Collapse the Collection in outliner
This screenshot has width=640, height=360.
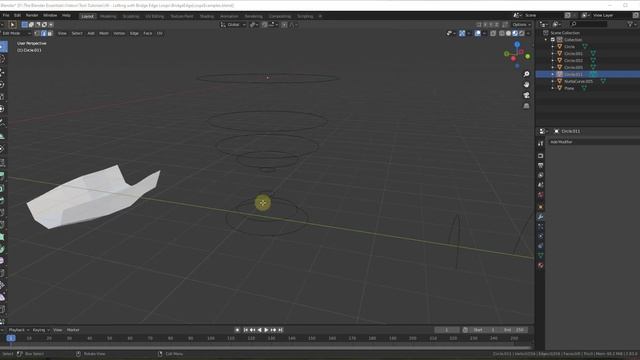tap(546, 40)
